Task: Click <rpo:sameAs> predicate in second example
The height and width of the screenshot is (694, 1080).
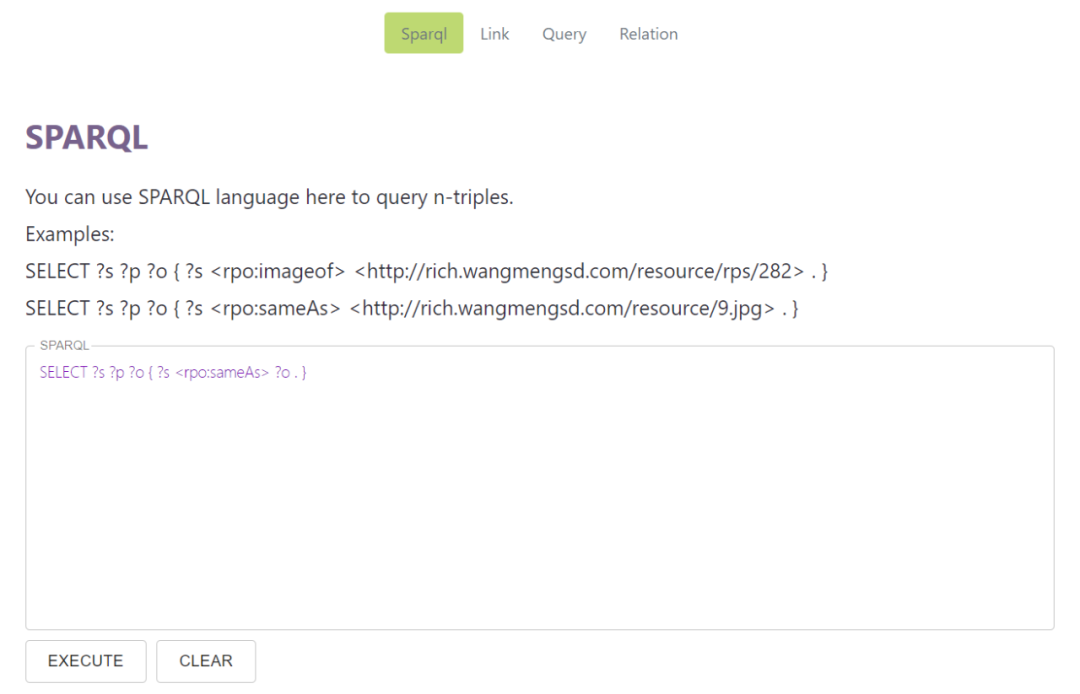Action: click(275, 308)
